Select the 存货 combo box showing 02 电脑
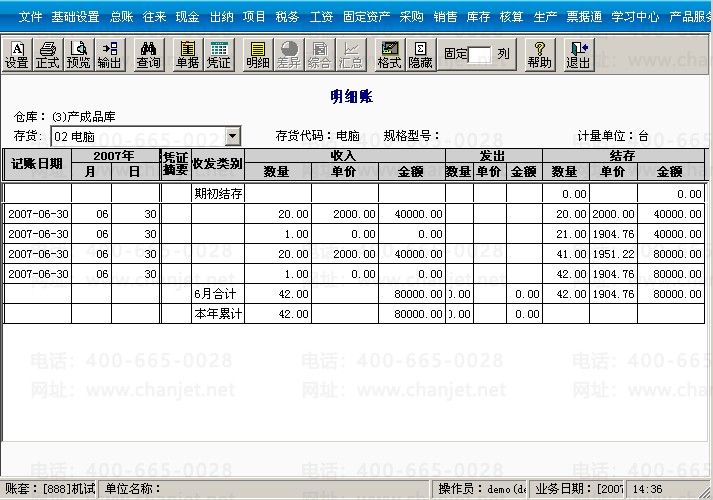Viewport: 713px width, 500px height. coord(146,136)
